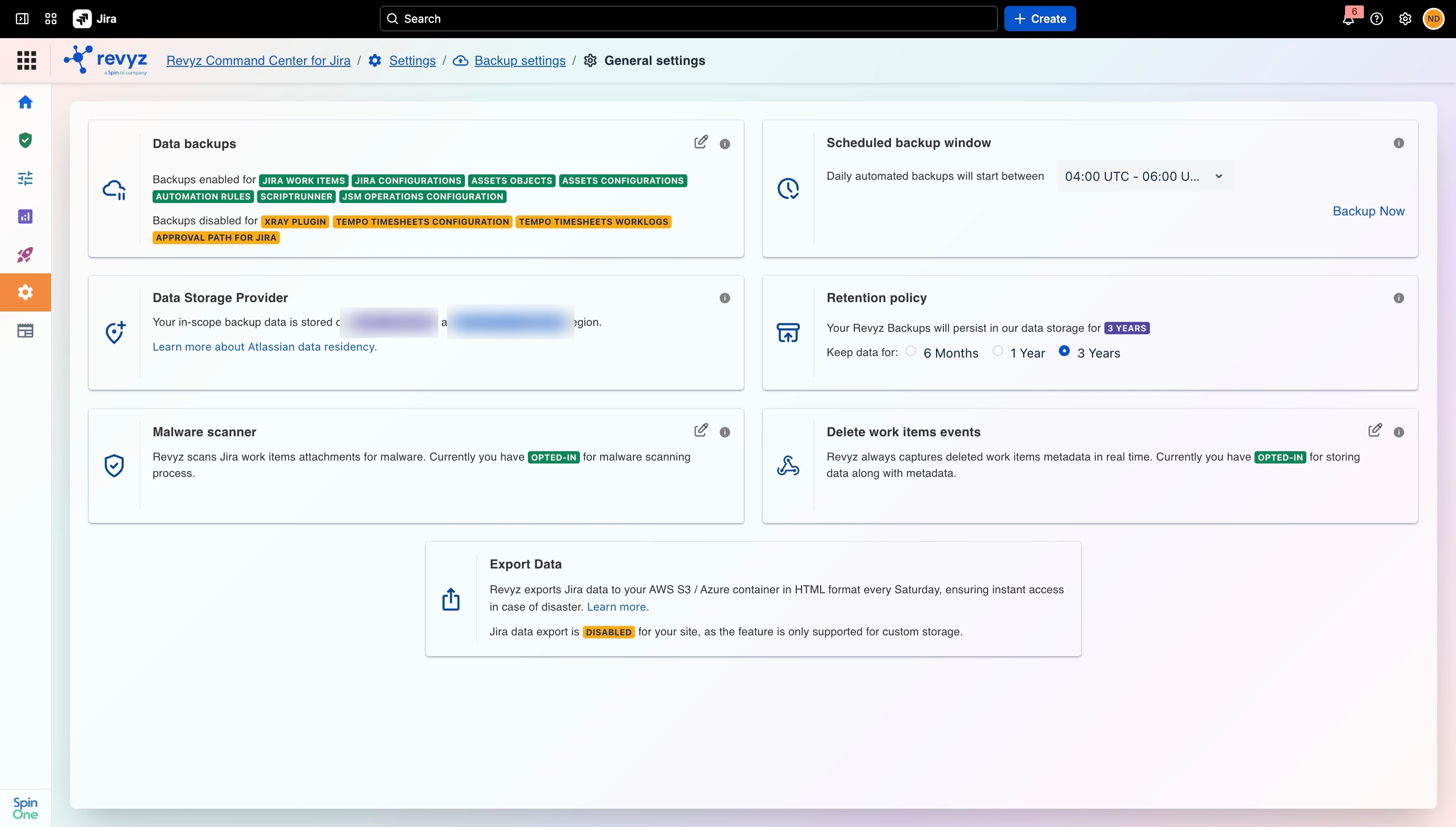
Task: Click the APPROVAL PATH FOR JIRA tag
Action: [x=216, y=237]
